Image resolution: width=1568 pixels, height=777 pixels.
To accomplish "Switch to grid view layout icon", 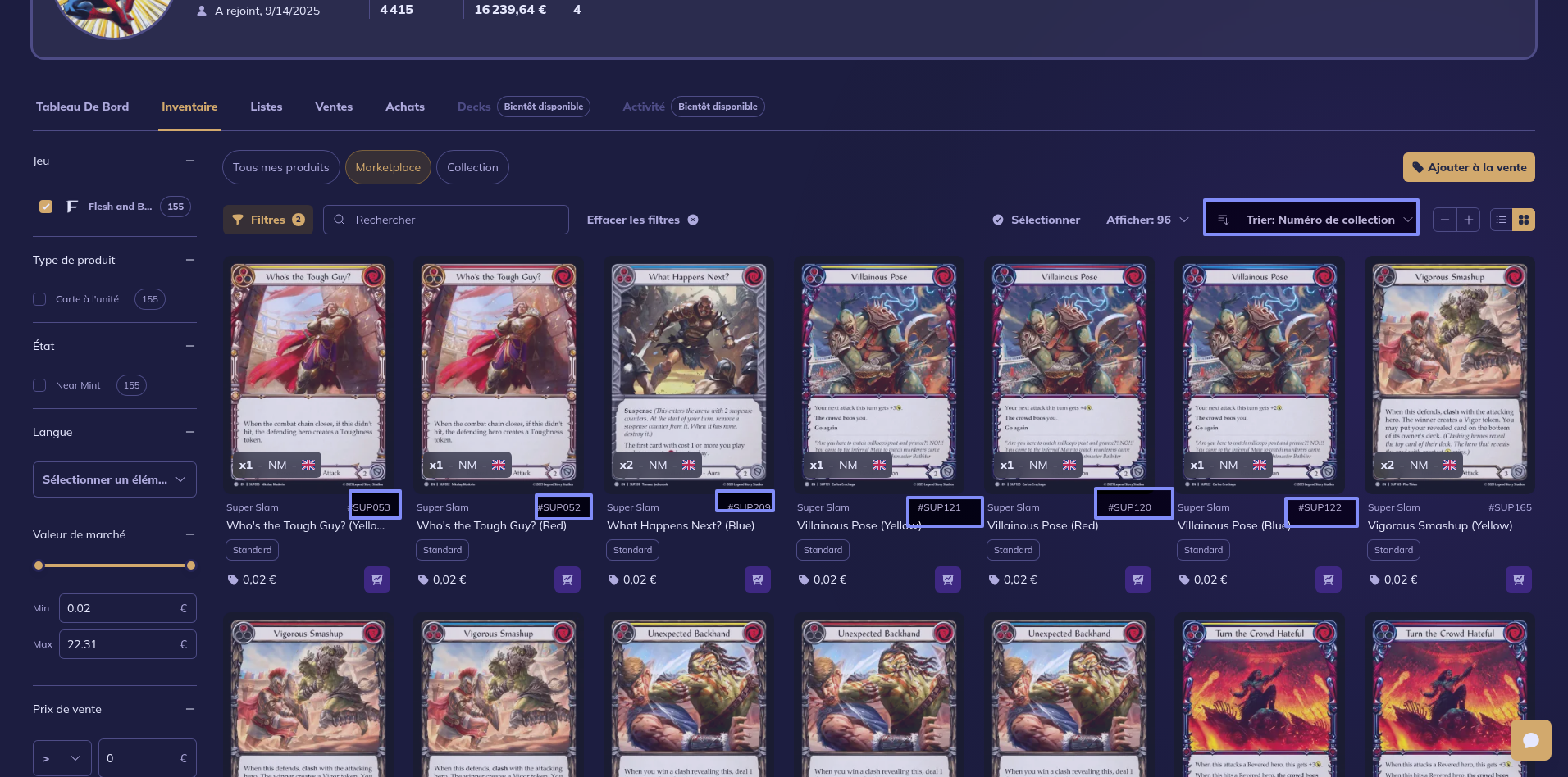I will 1524,220.
